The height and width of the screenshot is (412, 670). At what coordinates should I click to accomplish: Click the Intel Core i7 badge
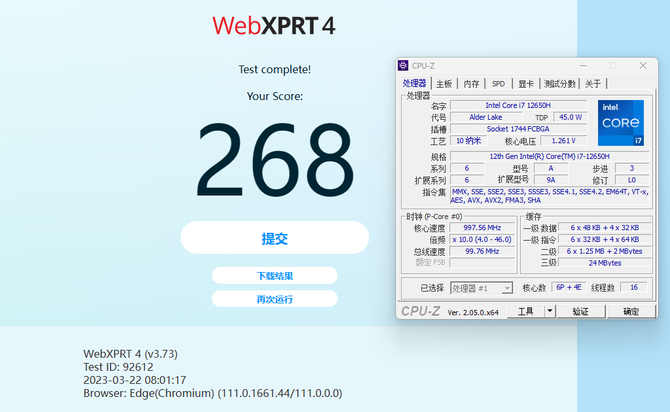point(620,123)
